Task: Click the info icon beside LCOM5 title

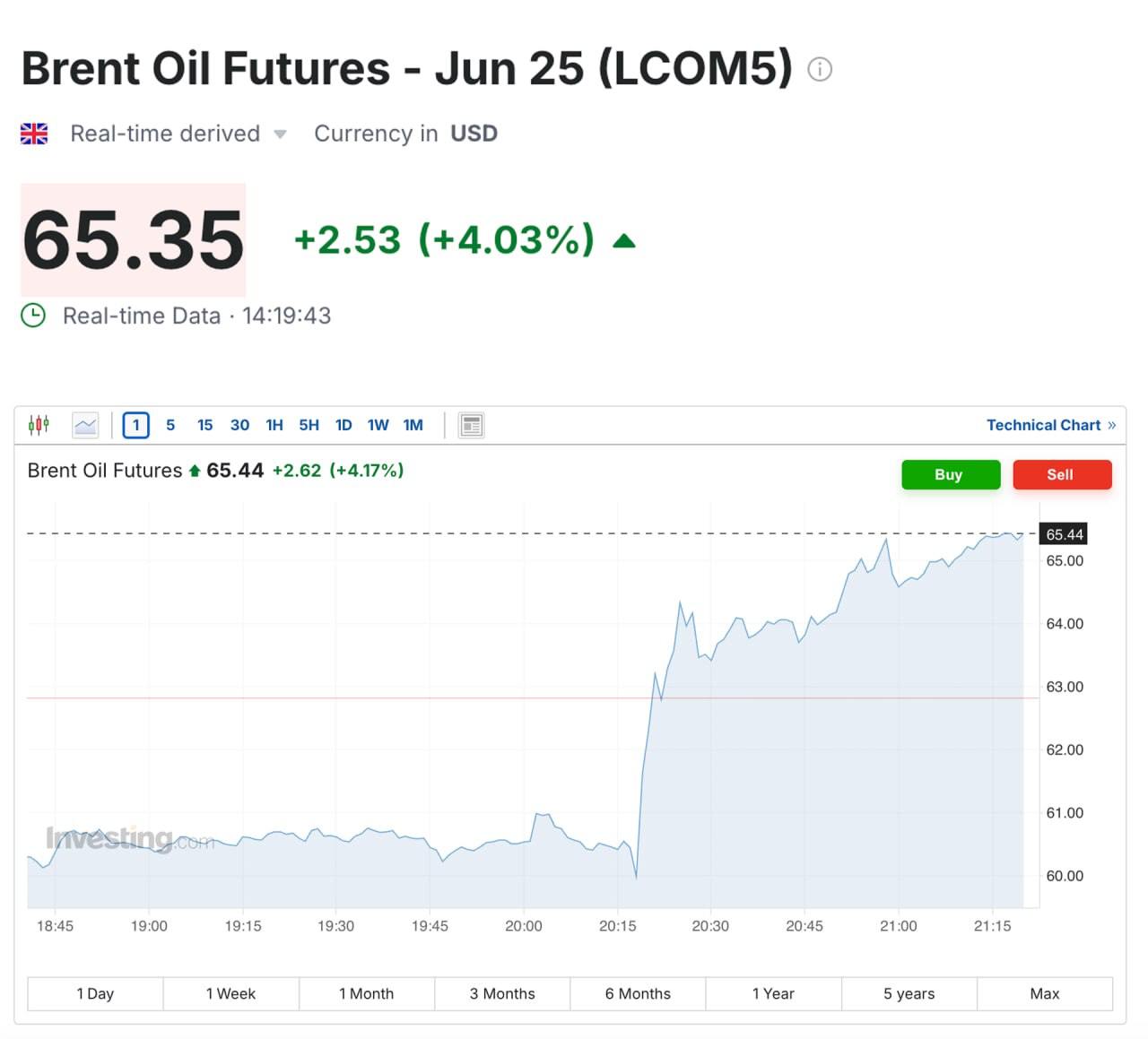Action: click(x=820, y=69)
